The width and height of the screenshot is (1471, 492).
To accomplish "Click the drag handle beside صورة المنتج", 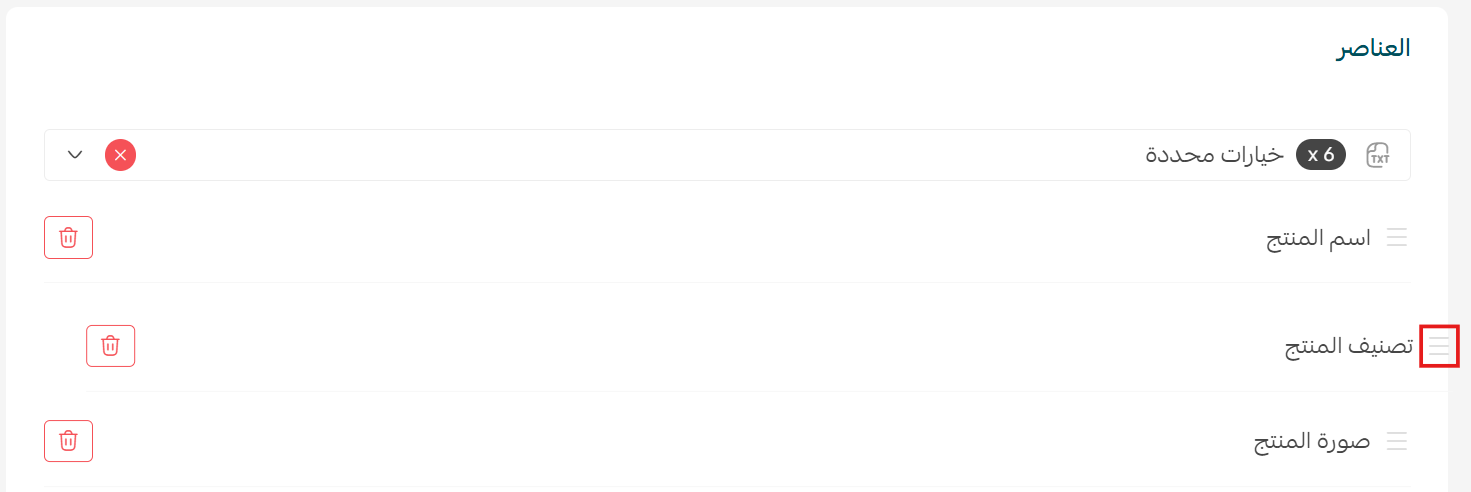I will coord(1397,441).
